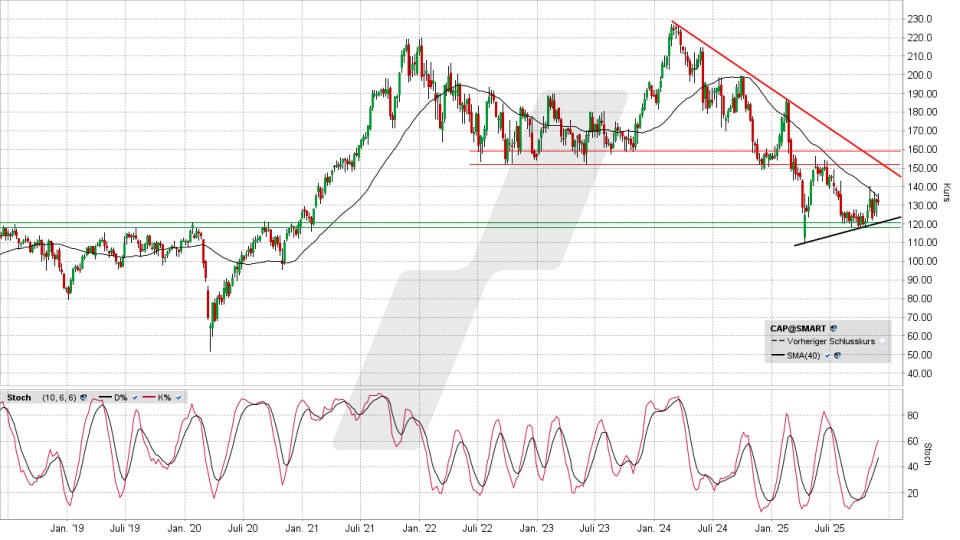Click the globe icon next to Stoch parameters

(84, 398)
